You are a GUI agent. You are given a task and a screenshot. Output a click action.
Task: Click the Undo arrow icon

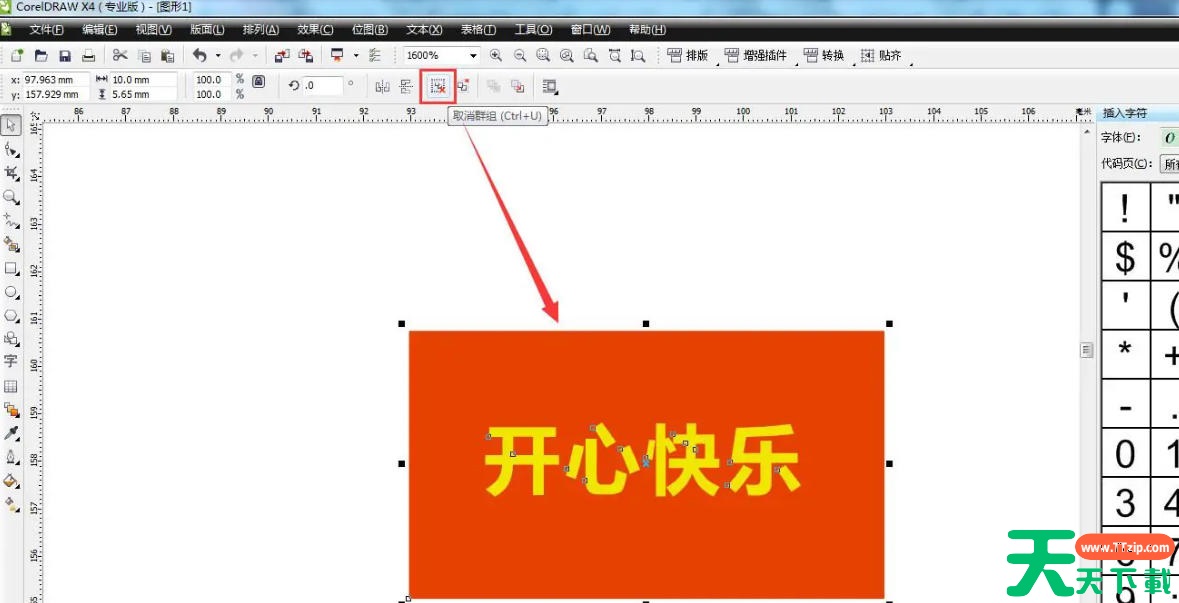coord(199,56)
